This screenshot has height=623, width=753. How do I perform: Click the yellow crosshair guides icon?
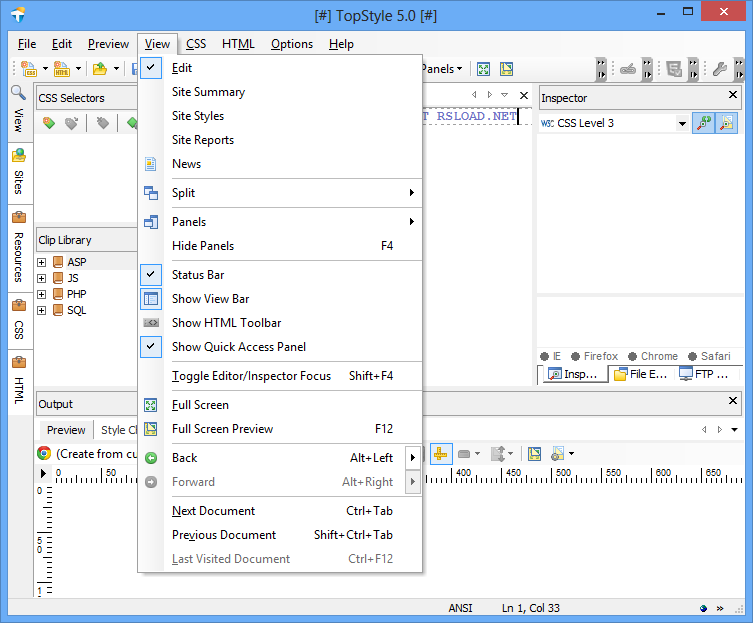click(x=440, y=453)
